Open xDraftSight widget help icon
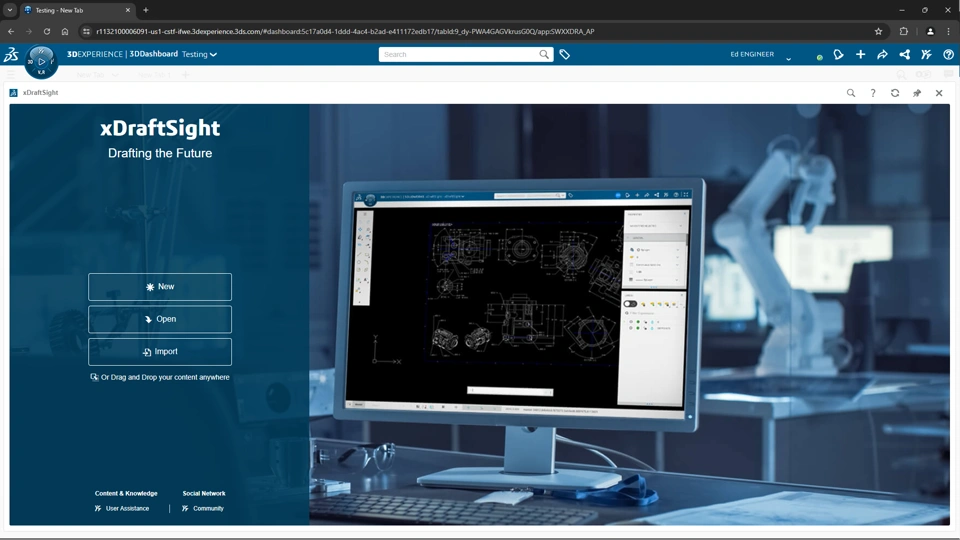Image resolution: width=960 pixels, height=540 pixels. tap(873, 93)
